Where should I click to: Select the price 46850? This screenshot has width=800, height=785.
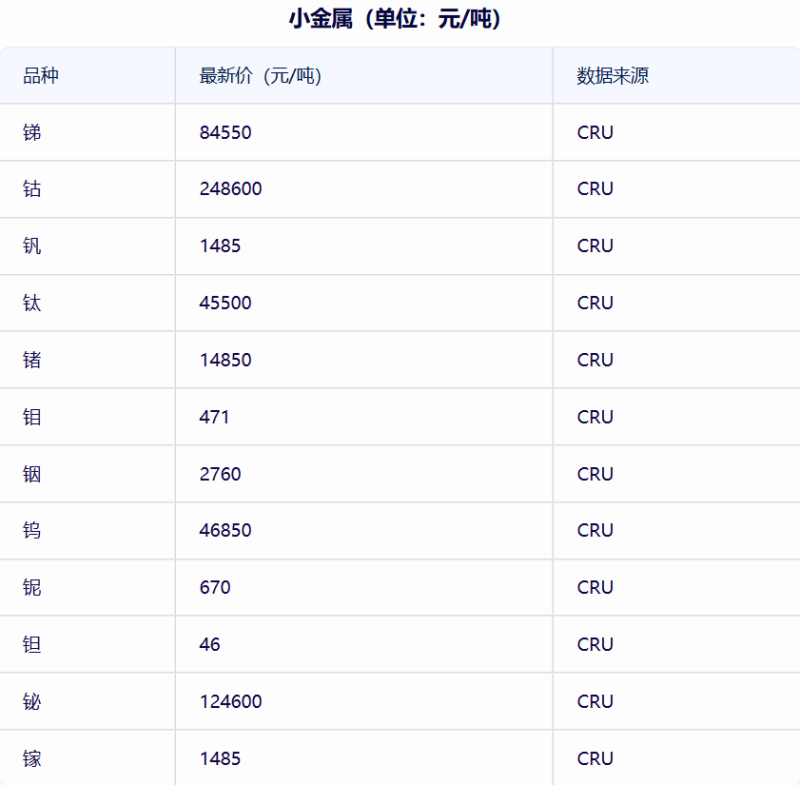[x=226, y=530]
